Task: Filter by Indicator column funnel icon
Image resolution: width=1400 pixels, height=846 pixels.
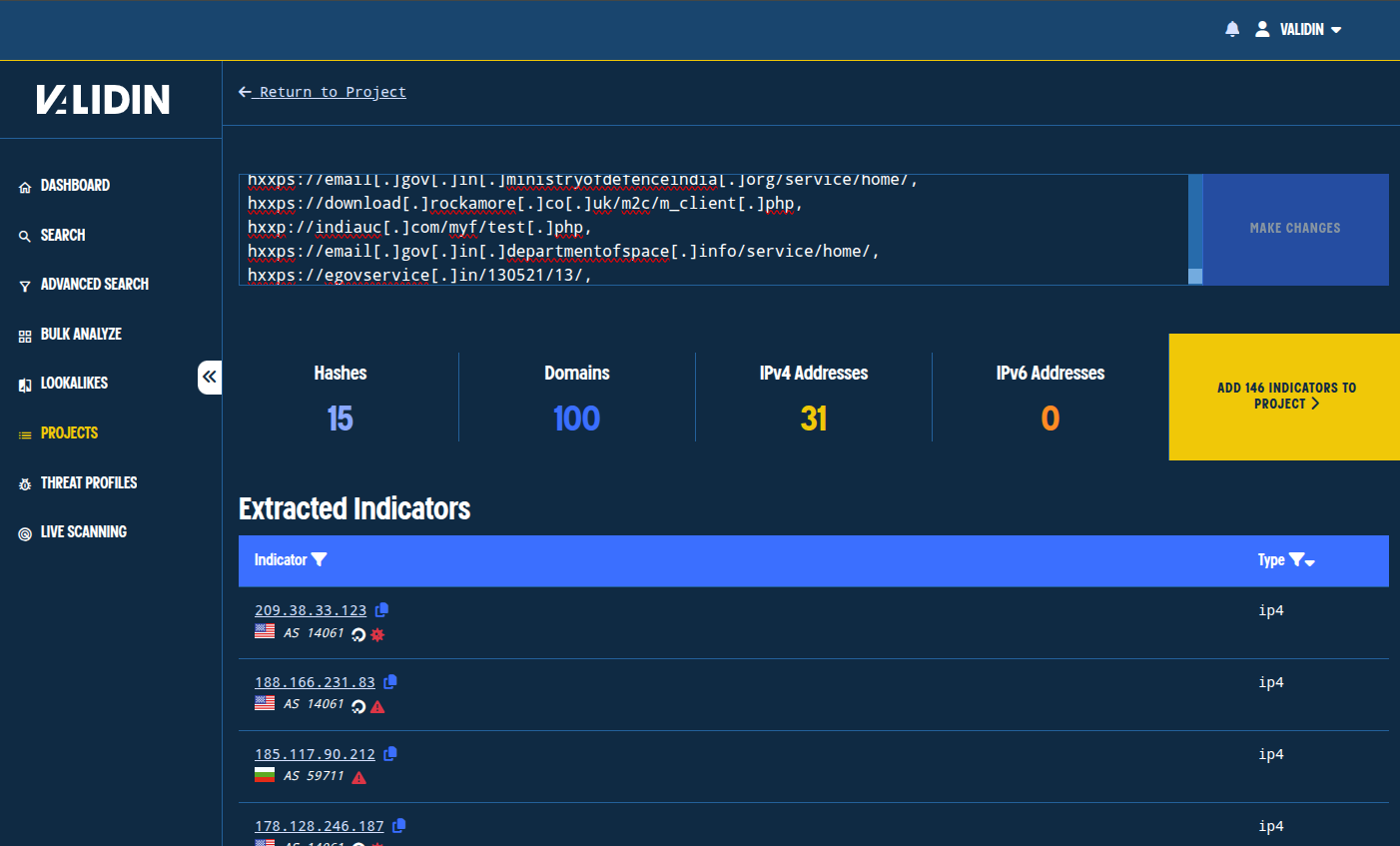Action: (x=319, y=560)
